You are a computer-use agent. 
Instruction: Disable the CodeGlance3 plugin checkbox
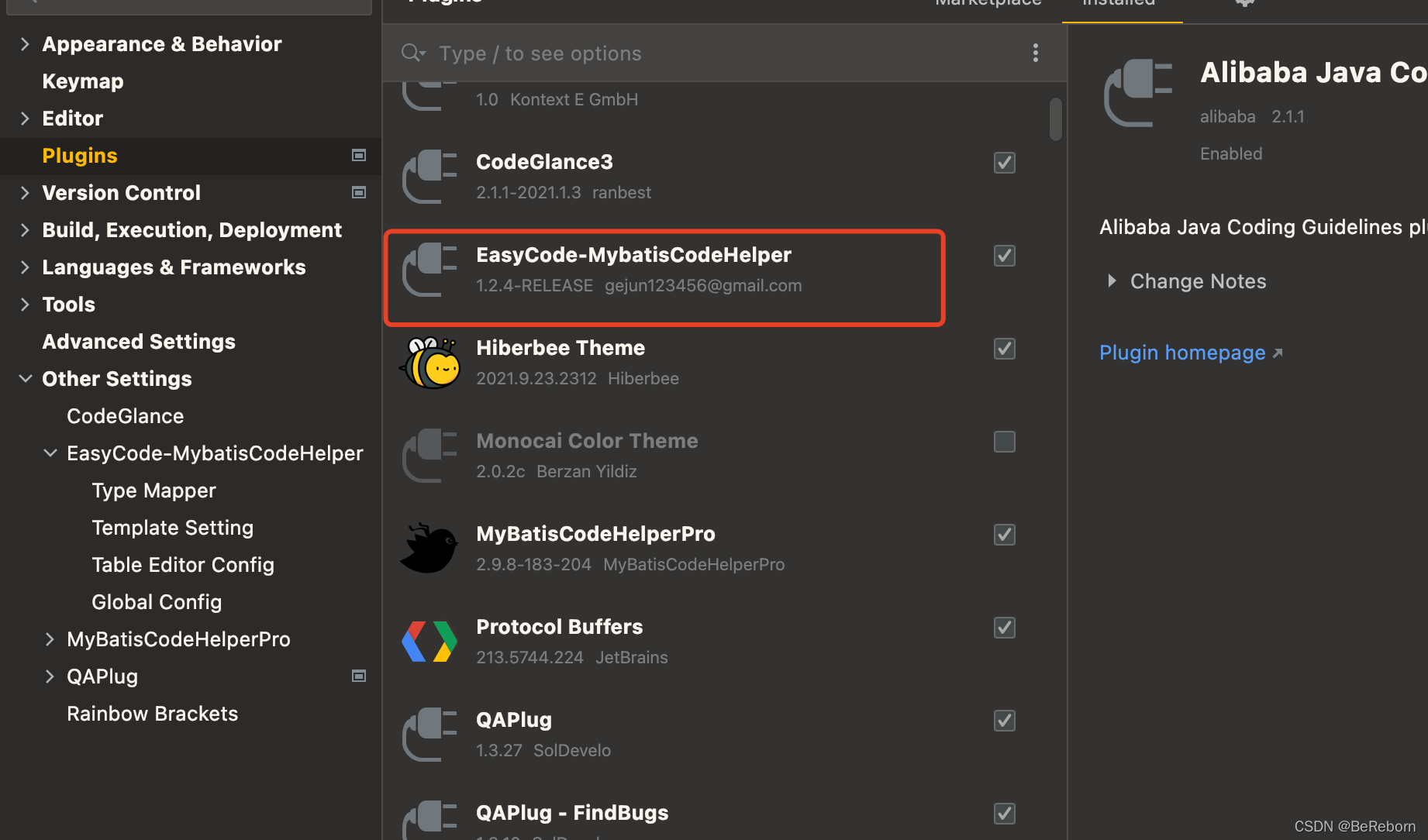[x=1005, y=163]
